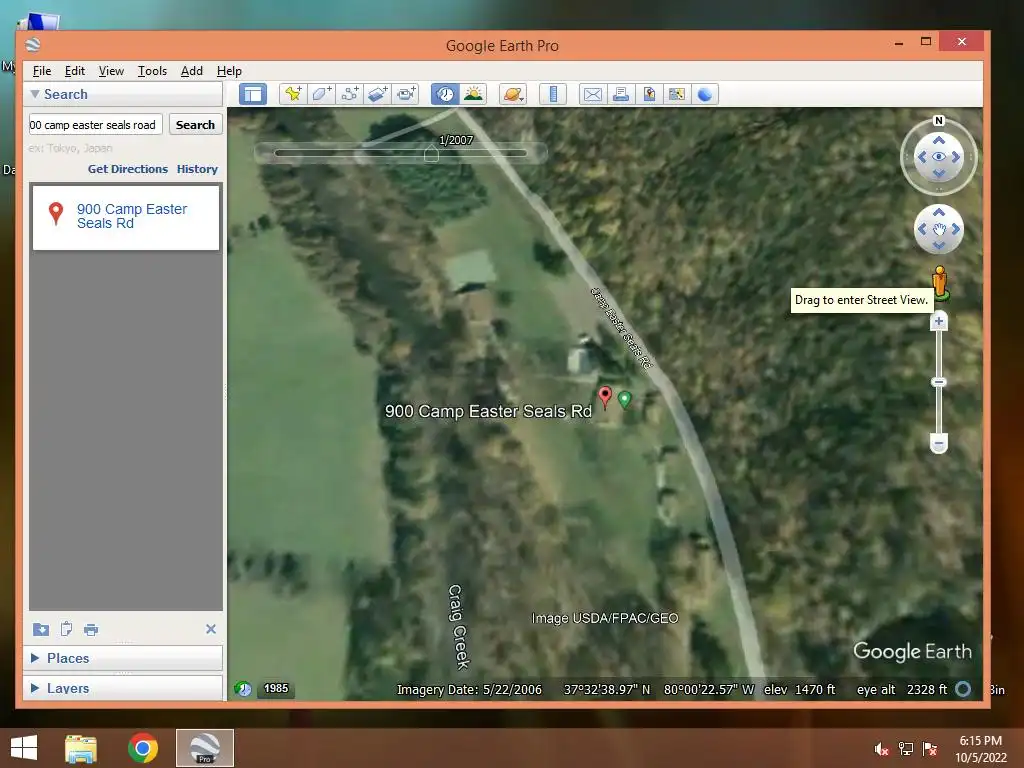This screenshot has width=1024, height=768.
Task: Click the red placemark pin on map
Action: 605,396
